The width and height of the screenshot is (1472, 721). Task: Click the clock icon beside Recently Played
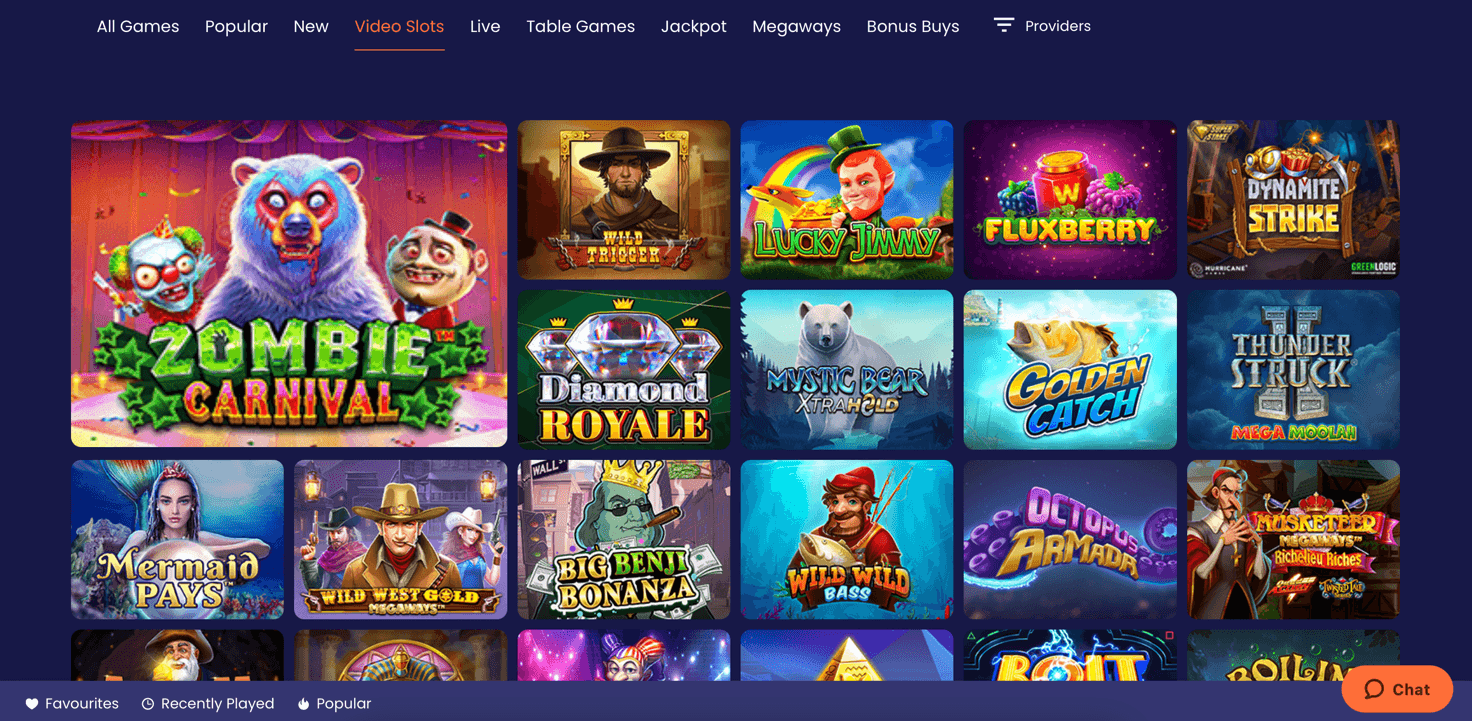point(148,704)
